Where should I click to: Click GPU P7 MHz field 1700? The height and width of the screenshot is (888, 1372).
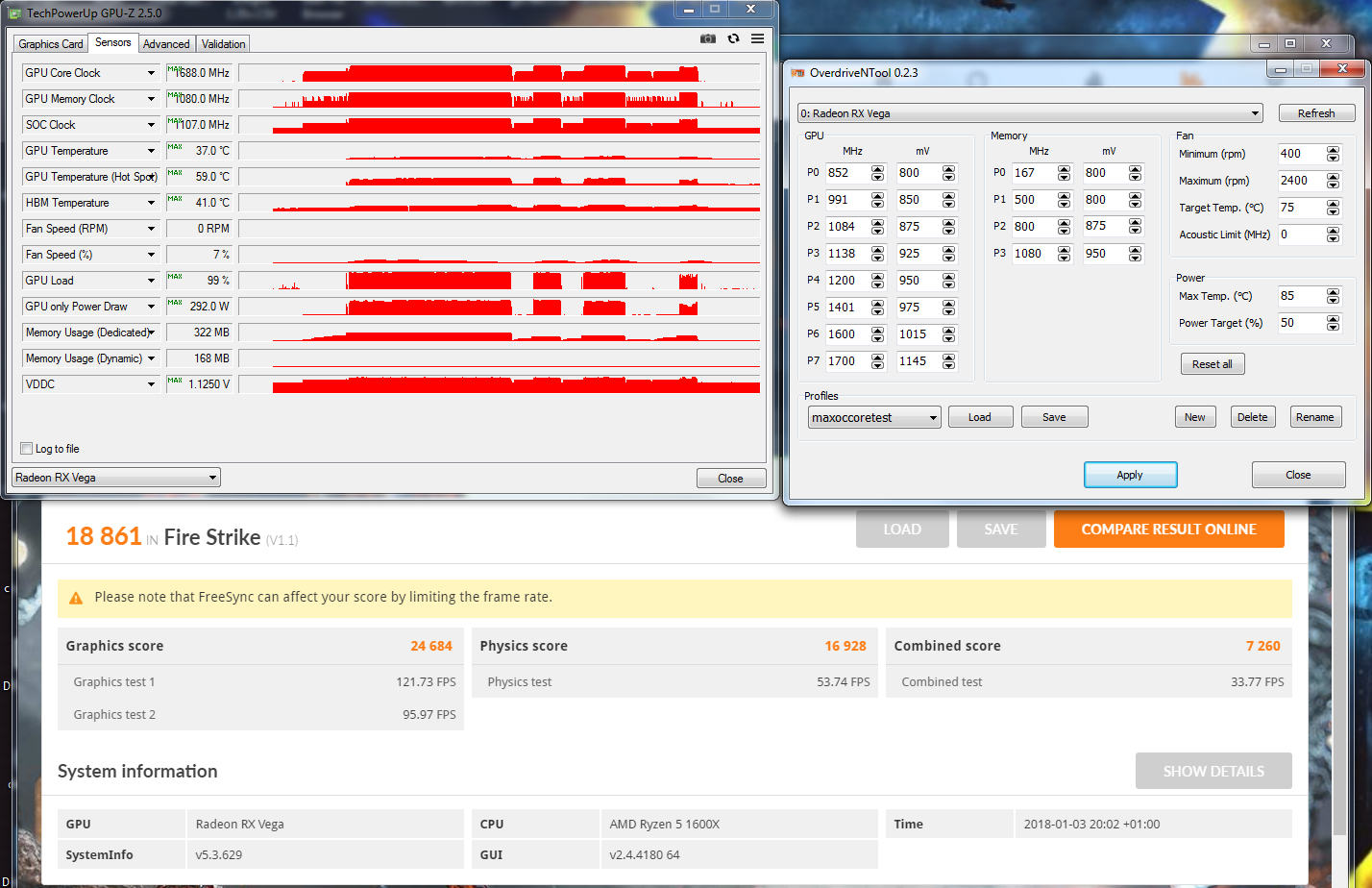coord(847,361)
